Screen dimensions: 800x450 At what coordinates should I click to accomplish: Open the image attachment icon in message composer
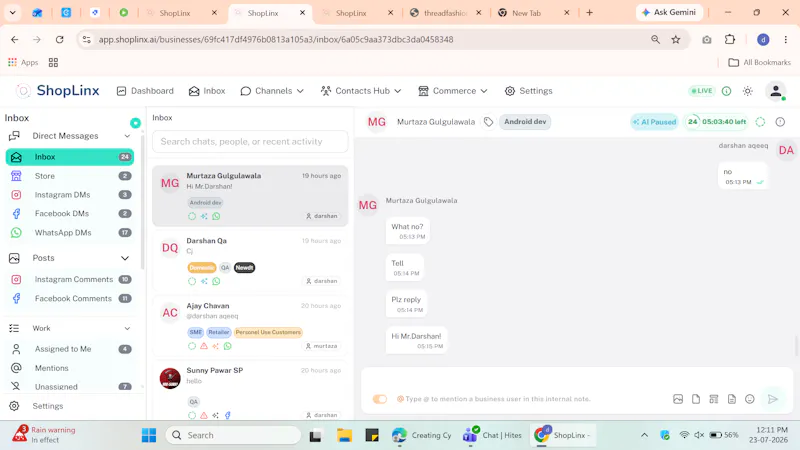(x=678, y=399)
